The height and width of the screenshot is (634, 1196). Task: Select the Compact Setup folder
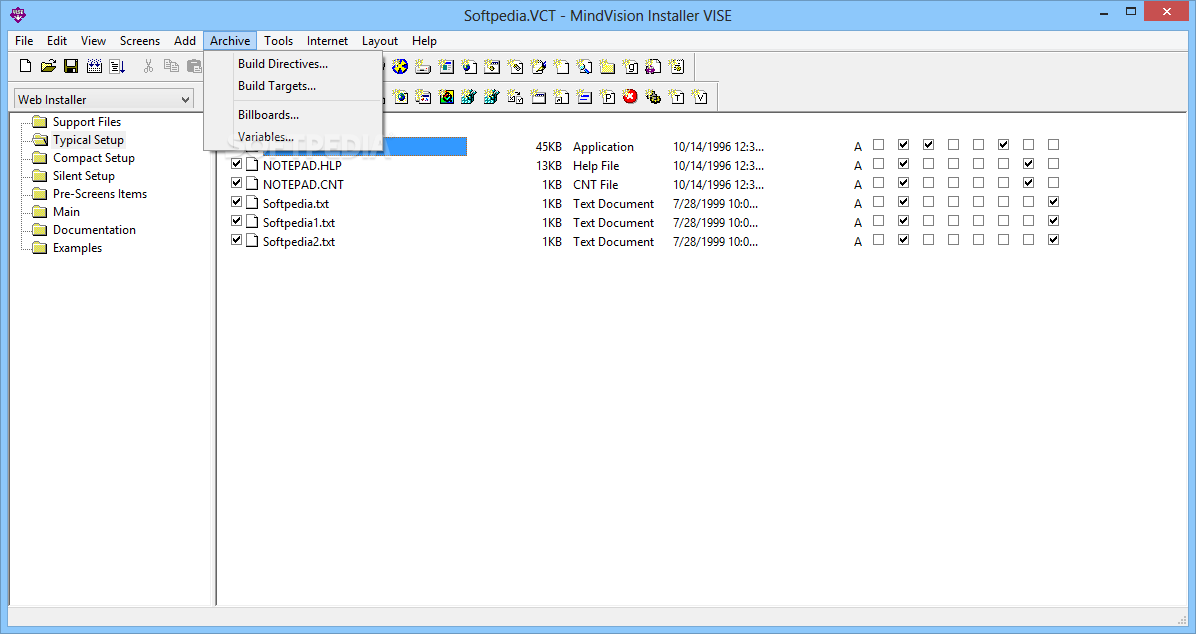point(94,158)
